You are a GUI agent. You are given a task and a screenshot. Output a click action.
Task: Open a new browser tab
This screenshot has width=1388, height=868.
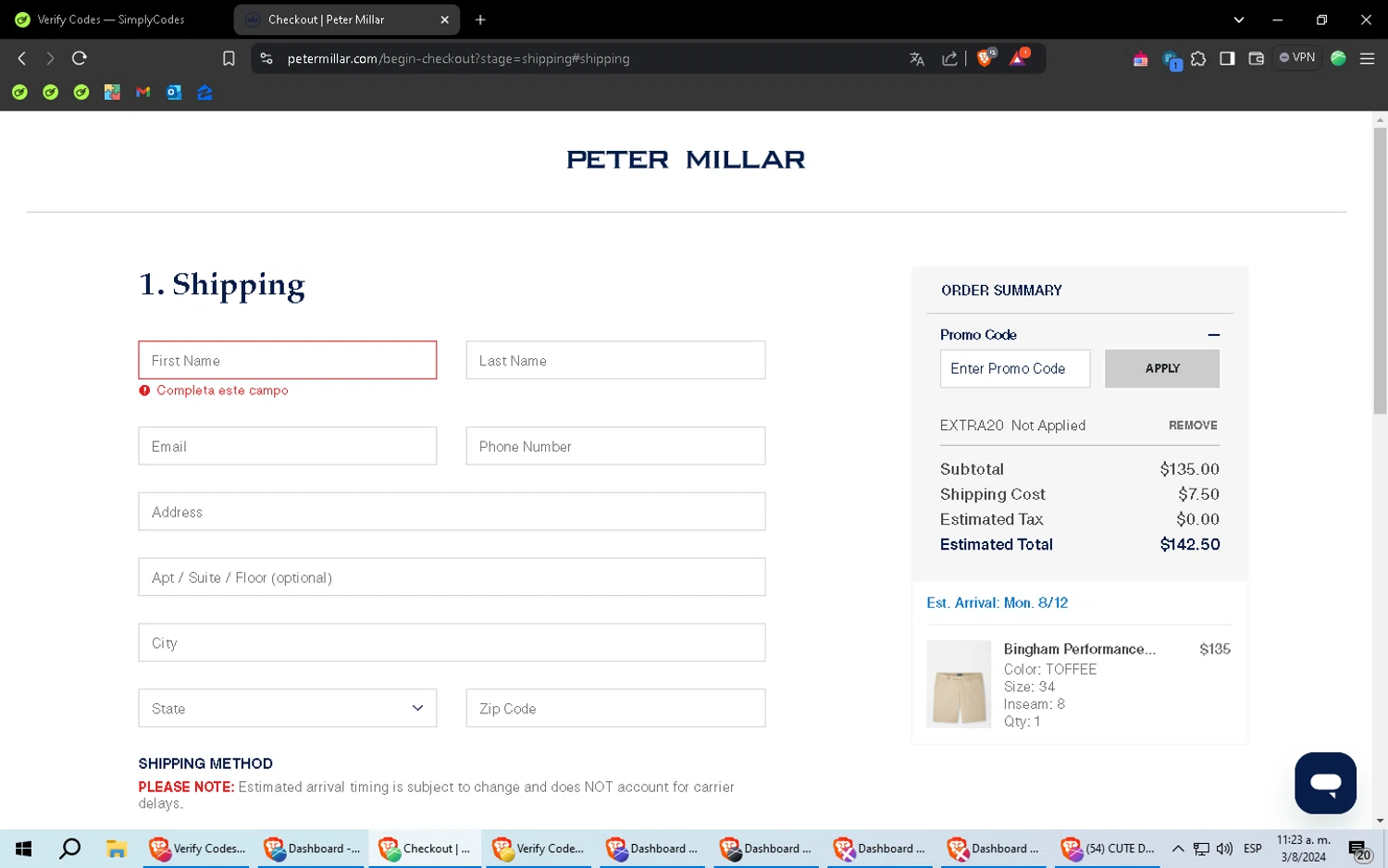[480, 19]
